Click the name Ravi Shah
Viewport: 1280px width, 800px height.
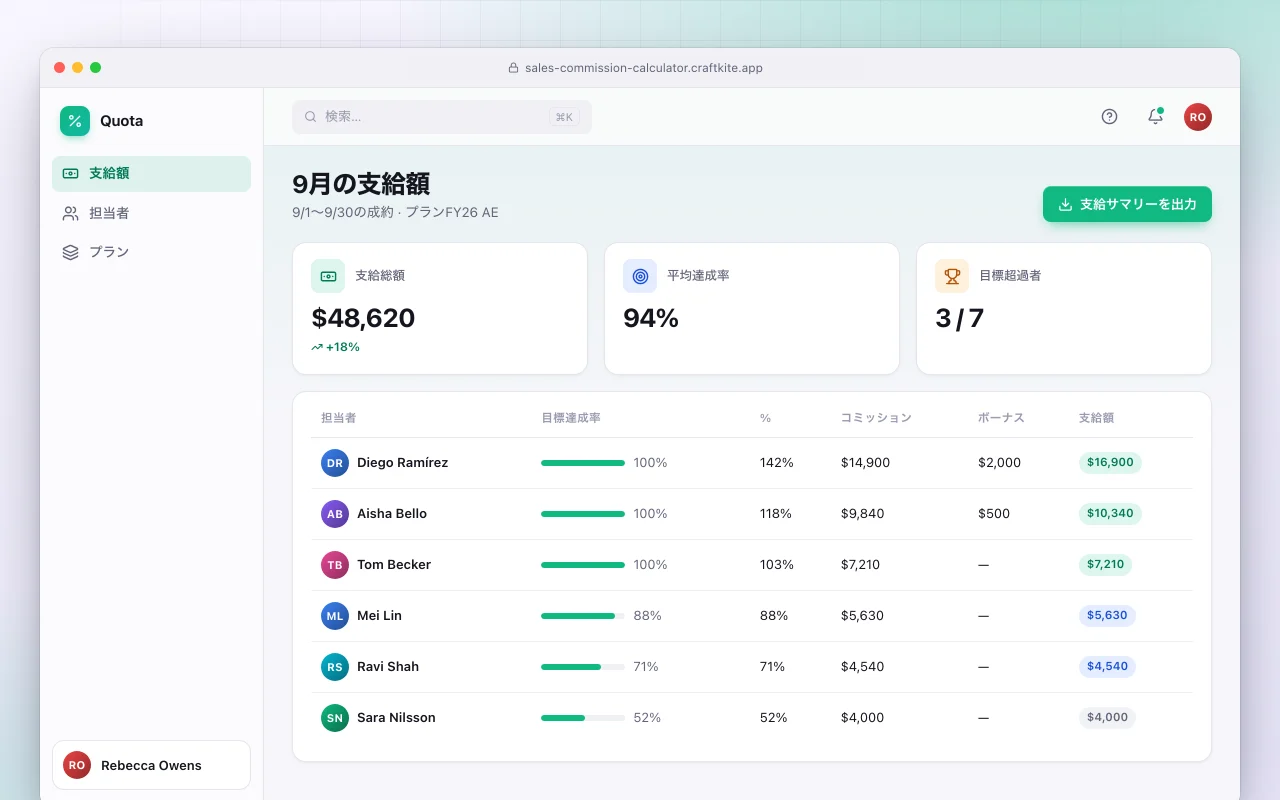(x=388, y=667)
